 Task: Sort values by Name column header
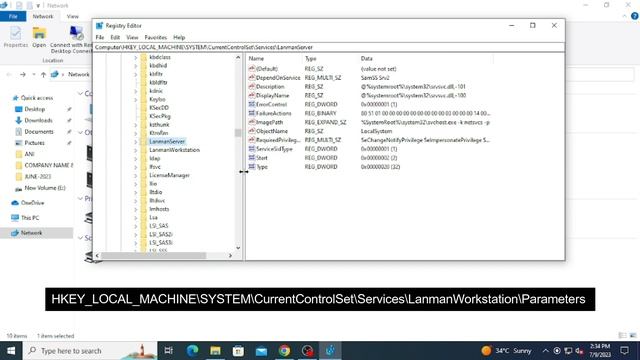pos(274,59)
